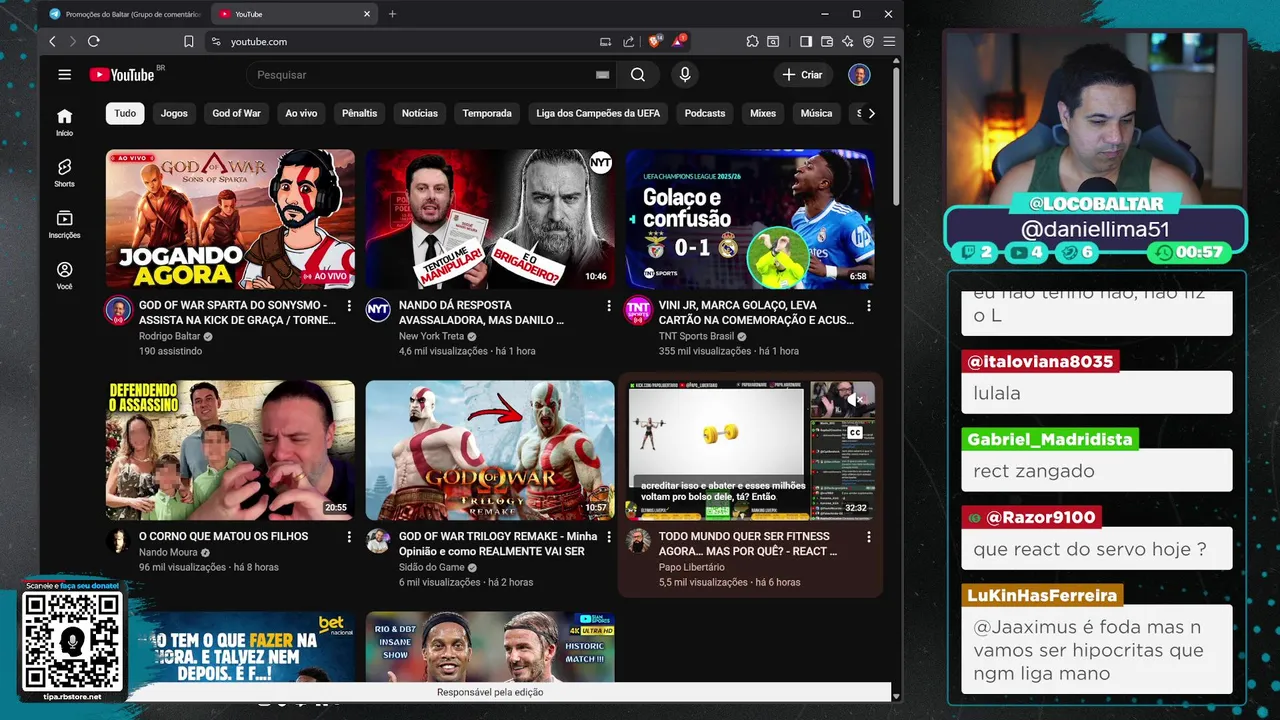This screenshot has width=1280, height=720.
Task: Select the Música filter chip
Action: tap(816, 114)
